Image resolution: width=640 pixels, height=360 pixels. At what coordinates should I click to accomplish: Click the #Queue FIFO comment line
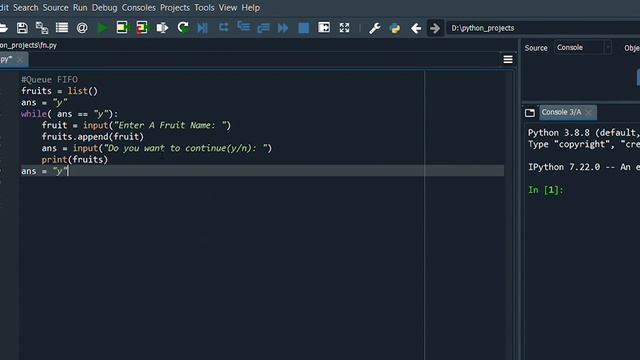click(49, 80)
